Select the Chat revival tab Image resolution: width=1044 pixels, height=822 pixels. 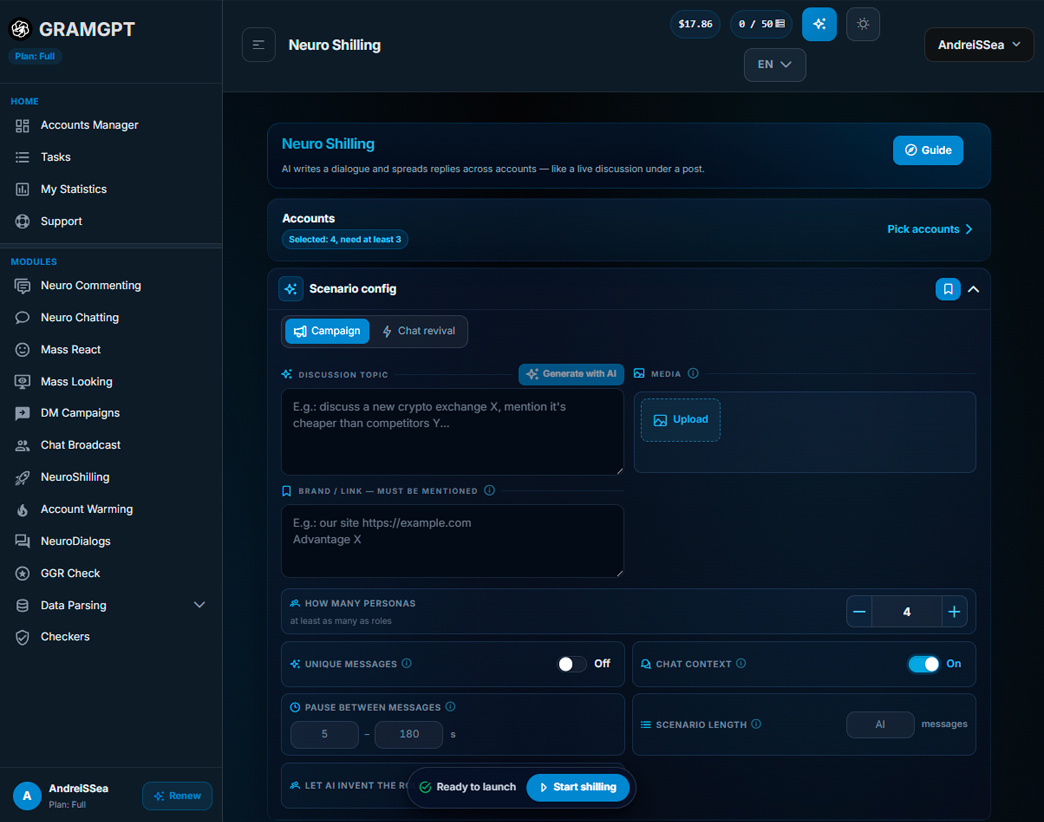[419, 331]
